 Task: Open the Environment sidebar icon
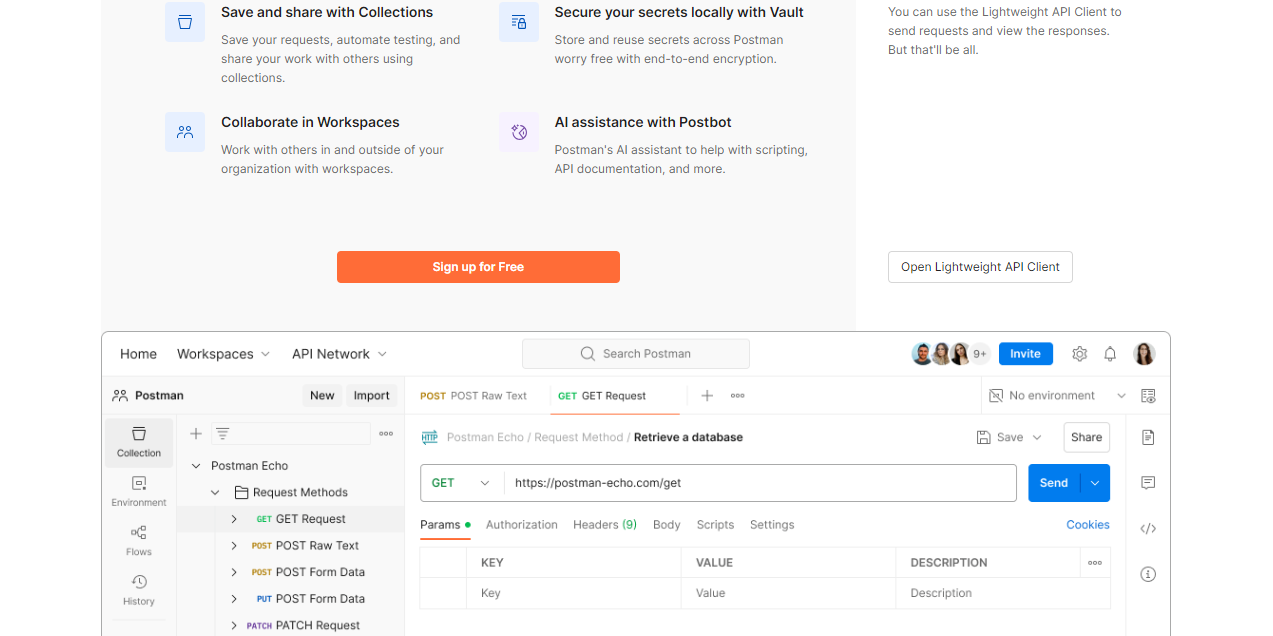pyautogui.click(x=139, y=491)
